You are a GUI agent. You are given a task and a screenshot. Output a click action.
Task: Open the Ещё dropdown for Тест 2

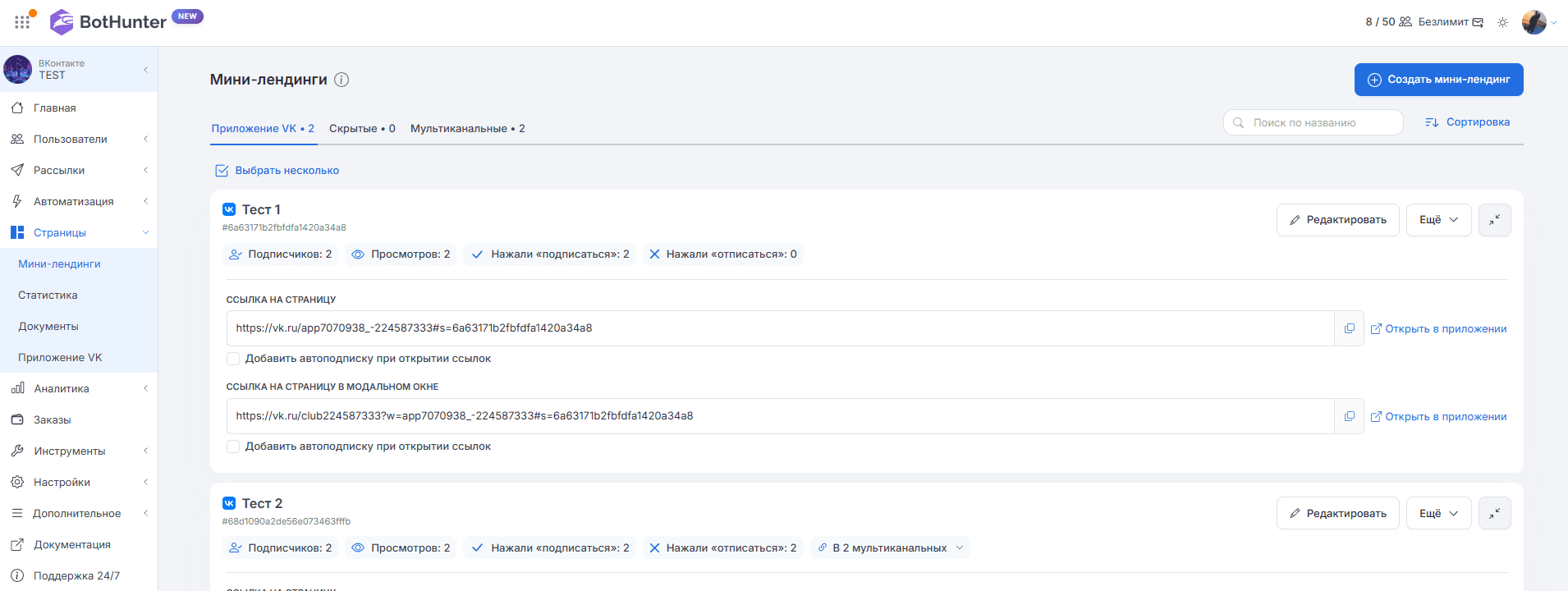point(1438,513)
